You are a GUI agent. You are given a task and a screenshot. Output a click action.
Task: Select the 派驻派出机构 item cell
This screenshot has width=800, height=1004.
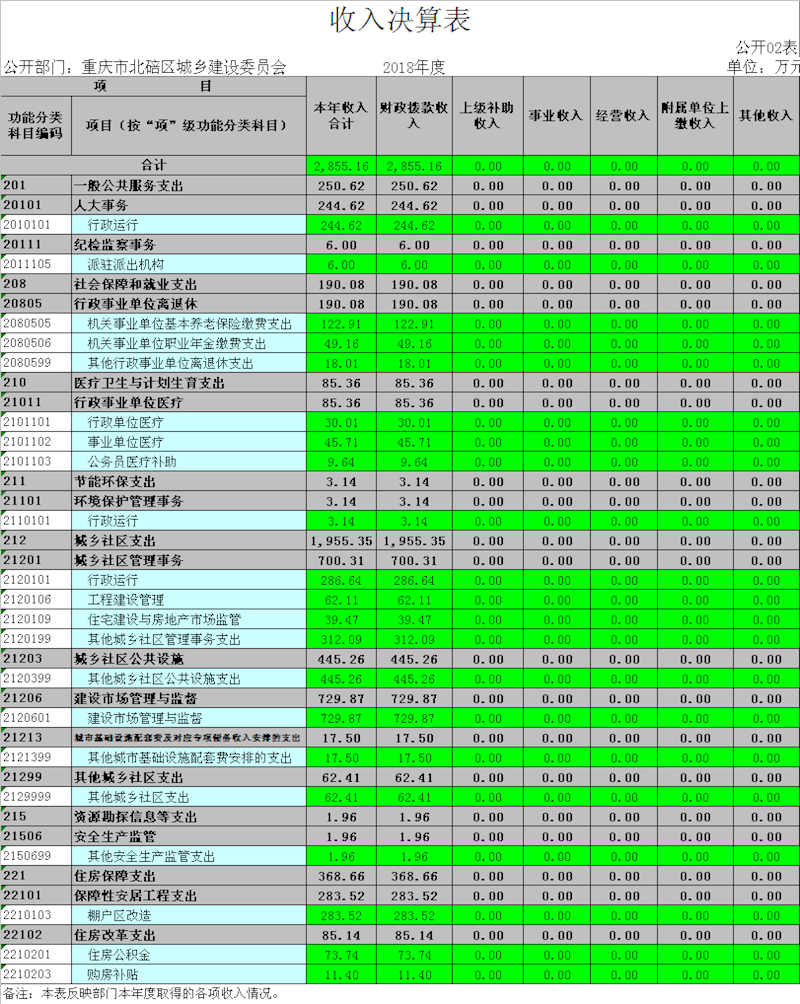coord(125,264)
